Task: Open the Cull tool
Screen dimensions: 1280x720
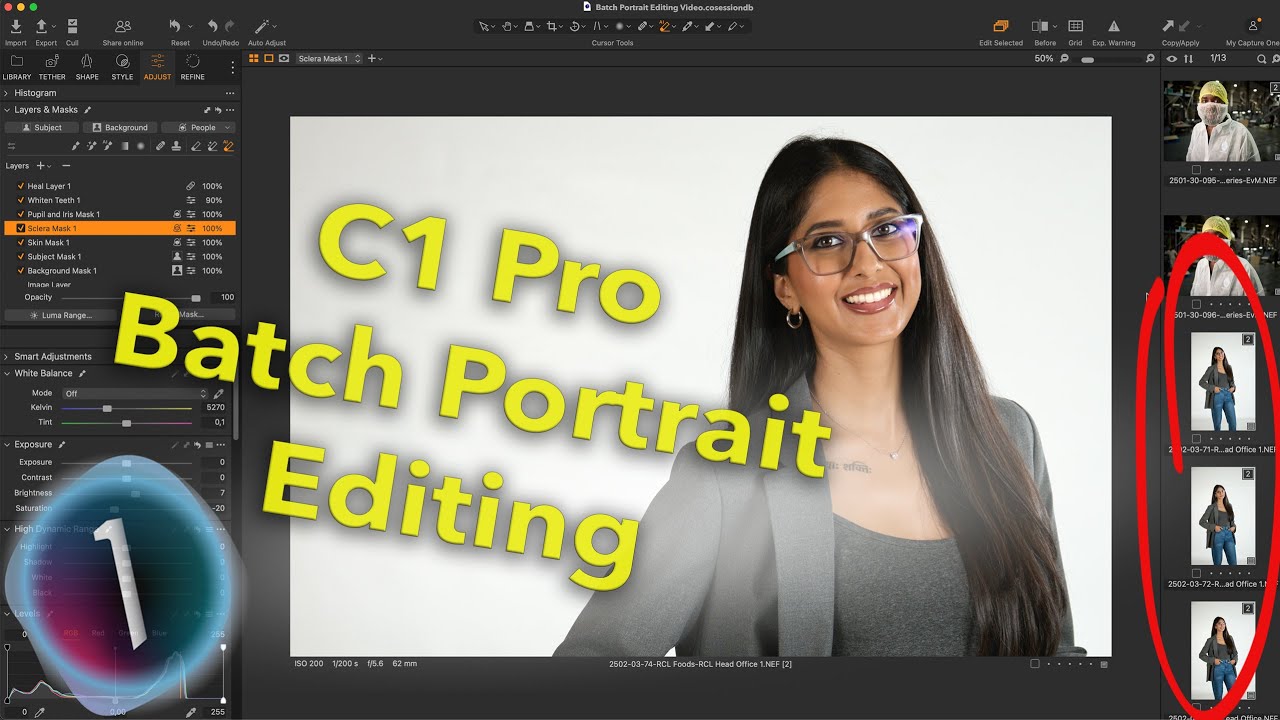Action: (72, 26)
